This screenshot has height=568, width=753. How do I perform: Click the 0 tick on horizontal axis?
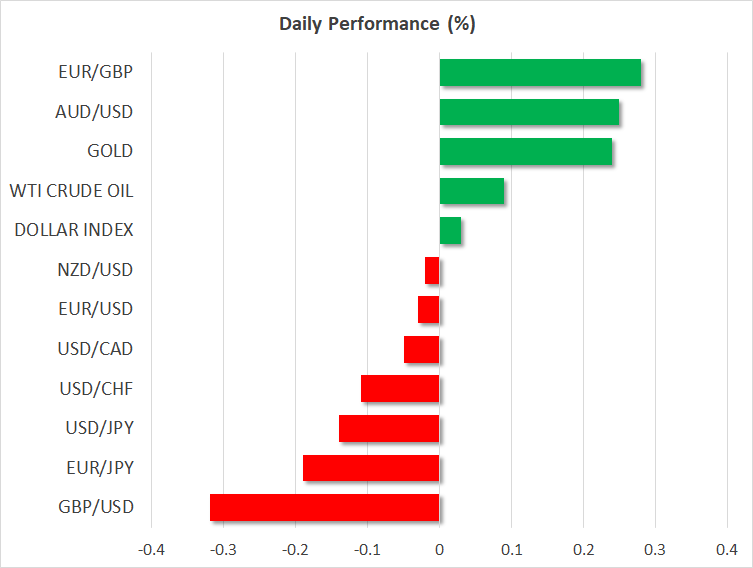pos(439,549)
